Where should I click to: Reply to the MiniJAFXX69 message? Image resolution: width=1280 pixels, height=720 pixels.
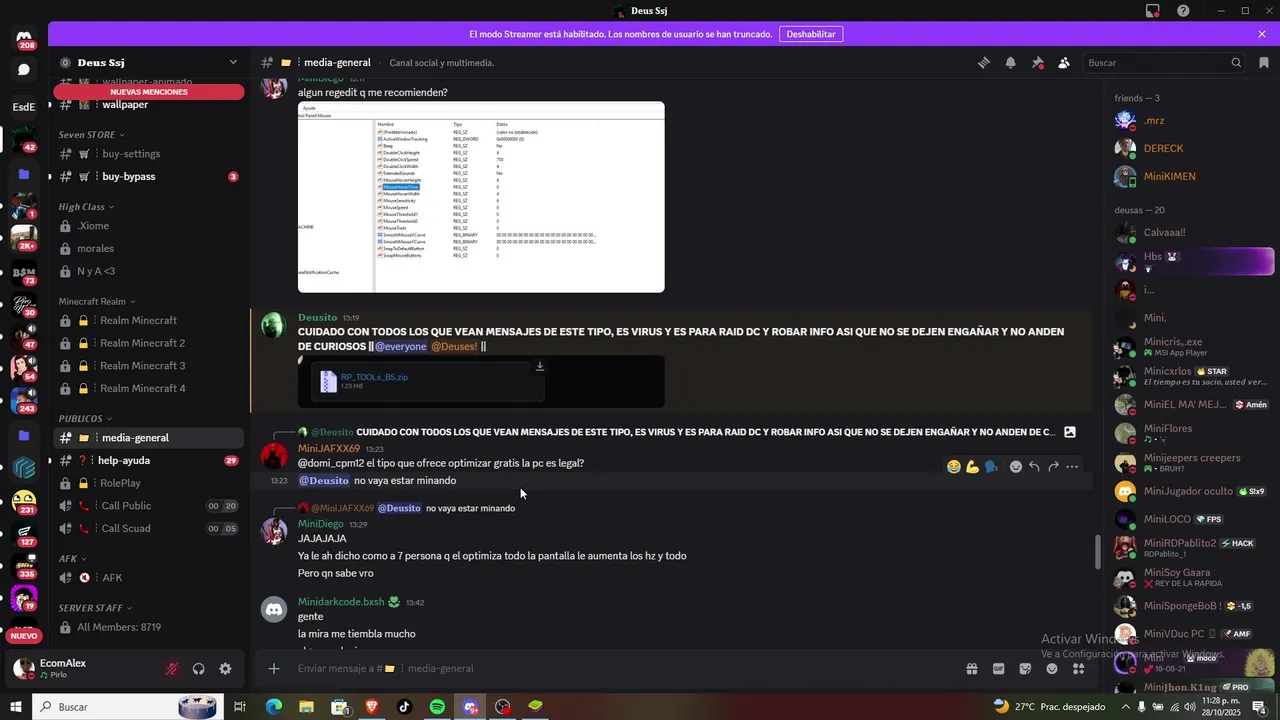1035,467
